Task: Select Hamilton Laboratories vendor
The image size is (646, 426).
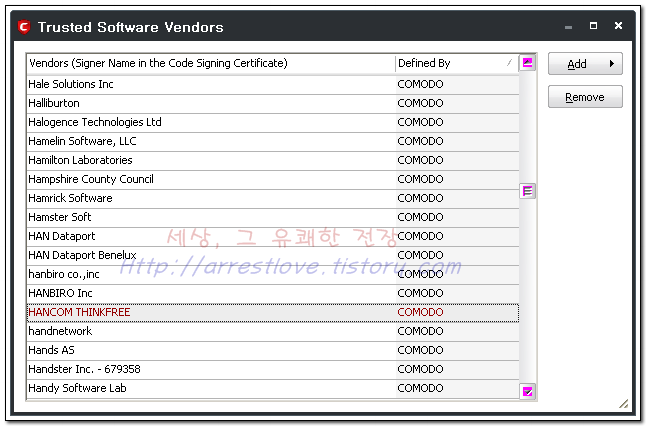Action: [x=273, y=160]
